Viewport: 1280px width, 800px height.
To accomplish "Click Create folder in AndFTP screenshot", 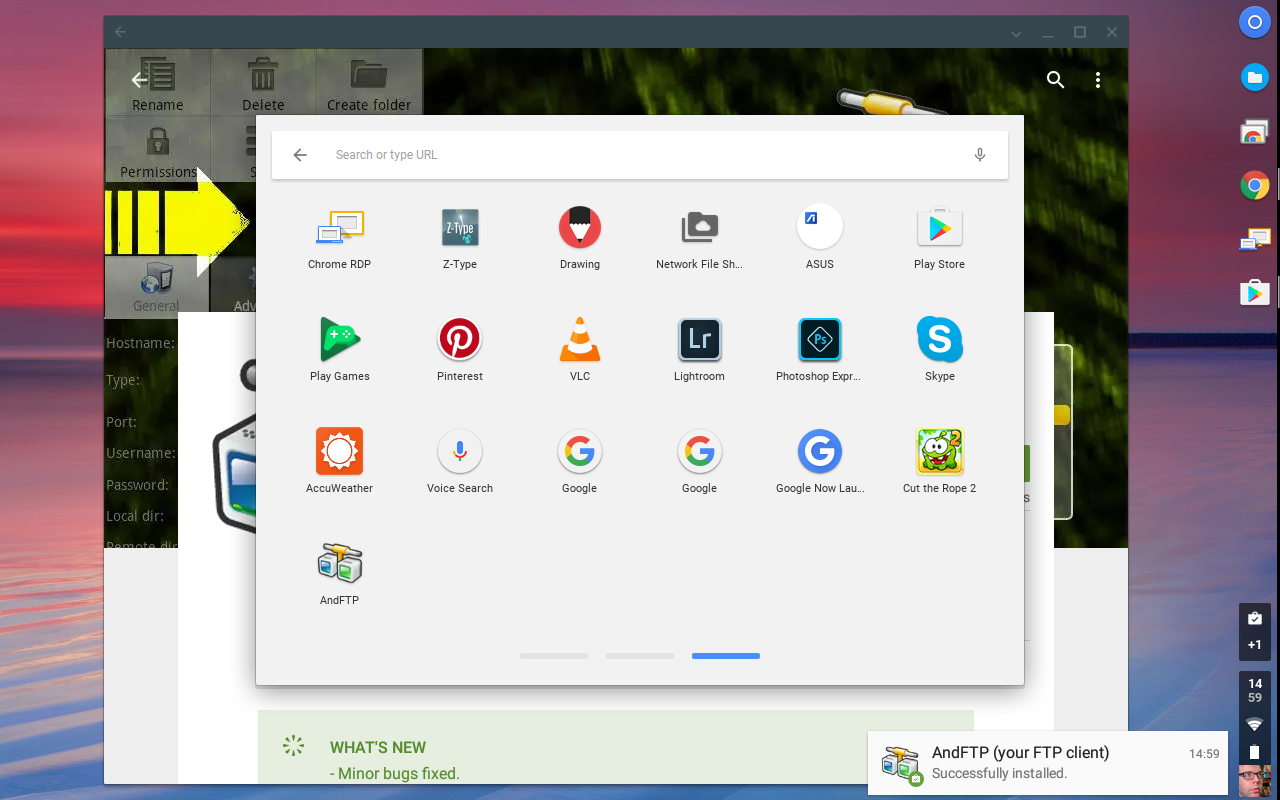I will pos(369,84).
